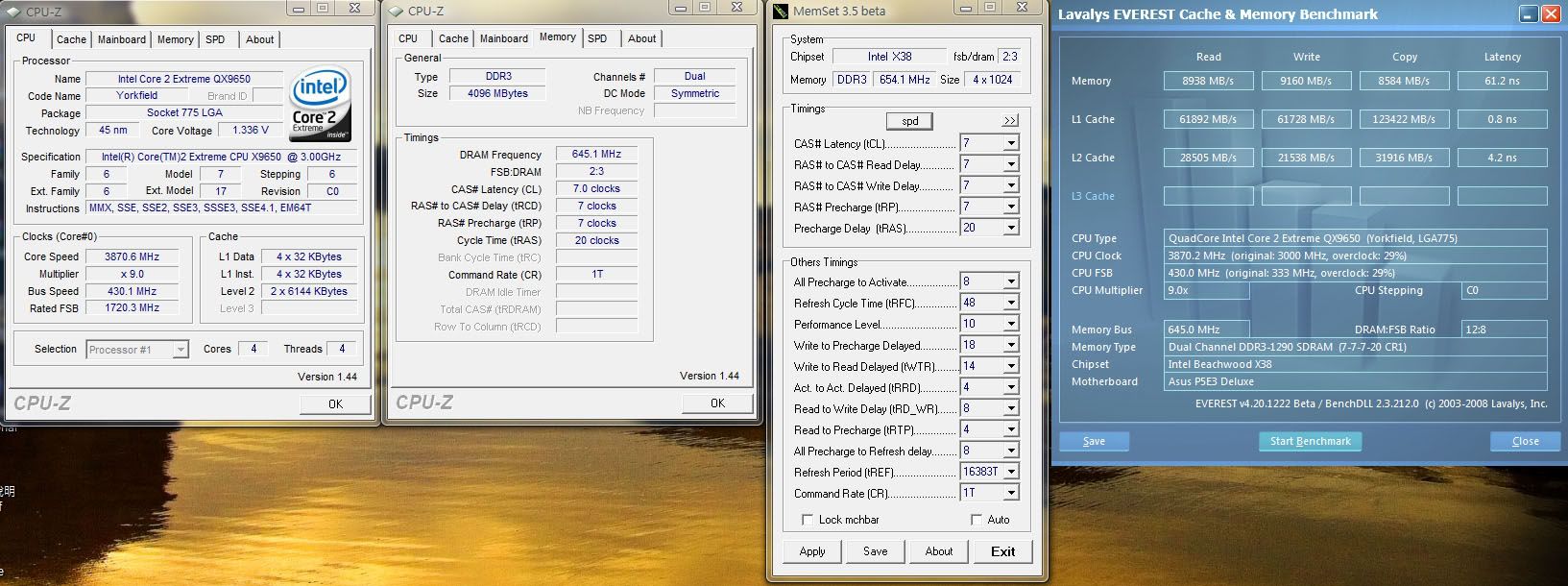
Task: Exit the MemSet application
Action: pyautogui.click(x=1003, y=551)
